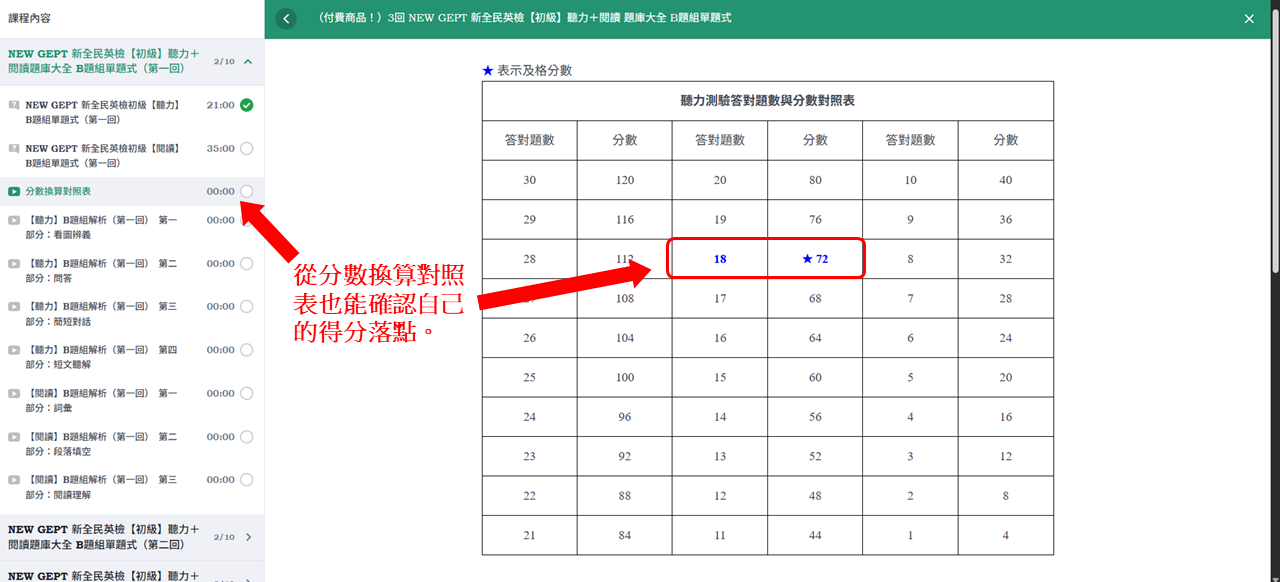Click video icon for 第三部分：簡短對話

[14, 307]
